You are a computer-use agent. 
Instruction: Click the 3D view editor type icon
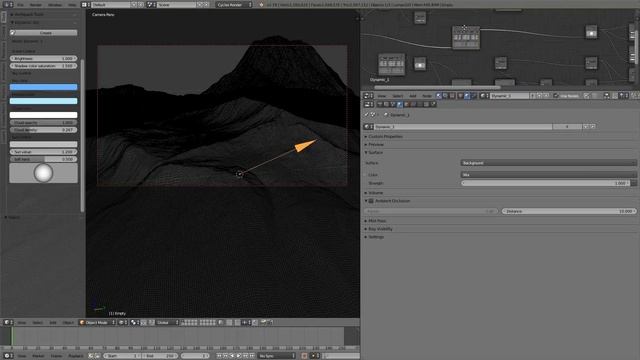(x=8, y=322)
